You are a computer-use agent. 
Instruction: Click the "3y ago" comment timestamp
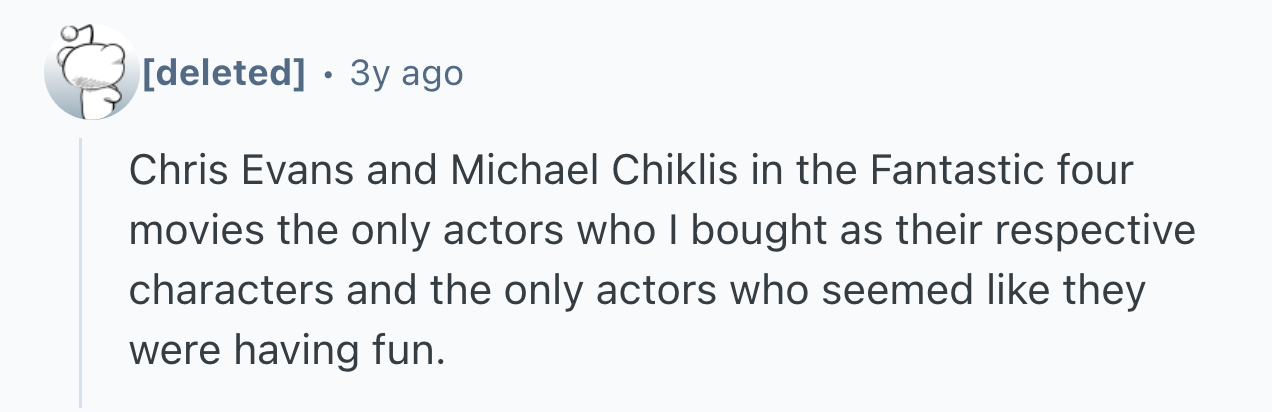click(x=405, y=73)
